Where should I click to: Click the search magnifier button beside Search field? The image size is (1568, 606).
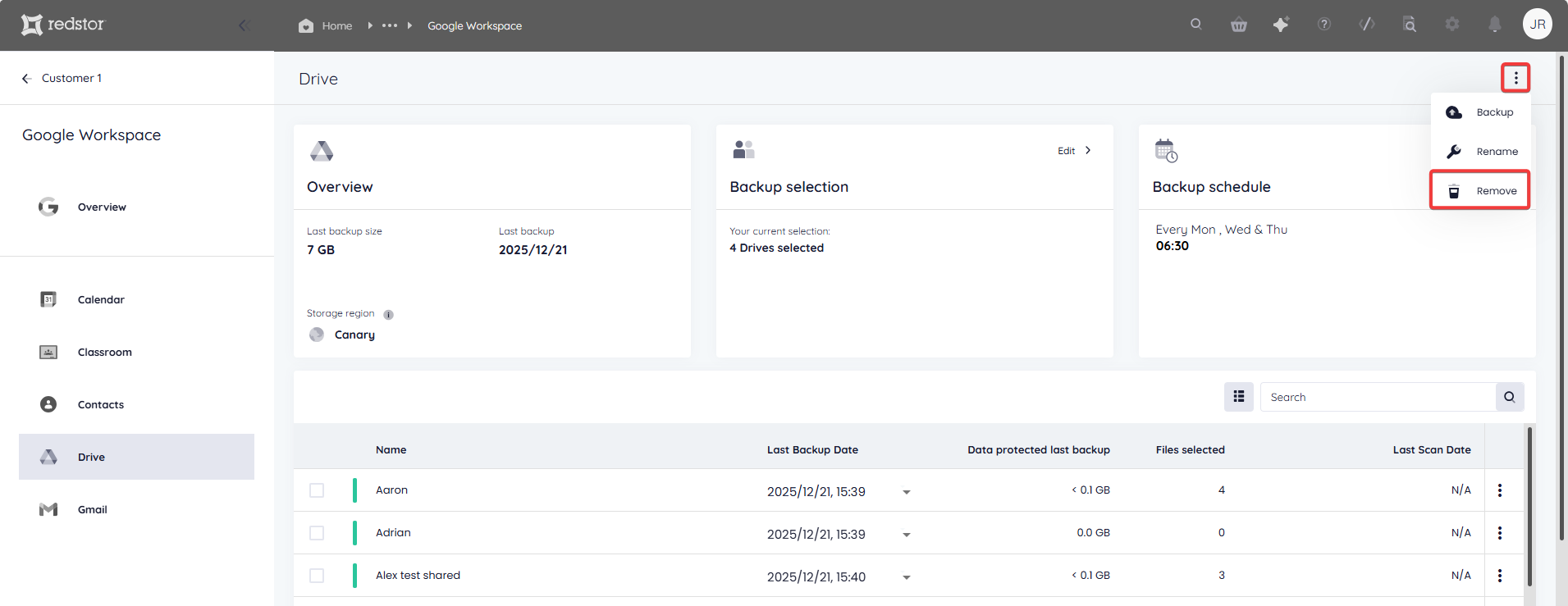[1510, 397]
